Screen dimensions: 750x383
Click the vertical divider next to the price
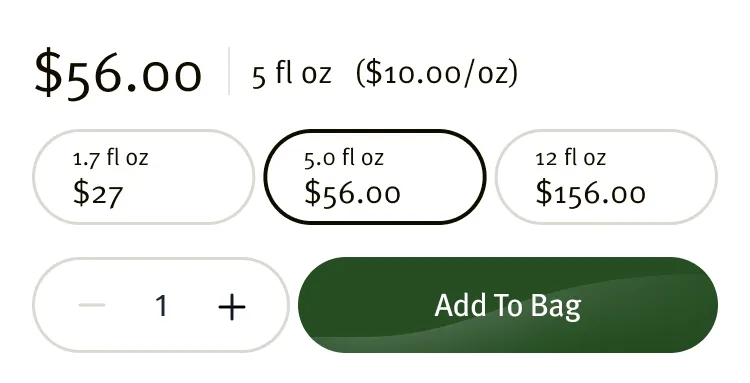click(229, 71)
